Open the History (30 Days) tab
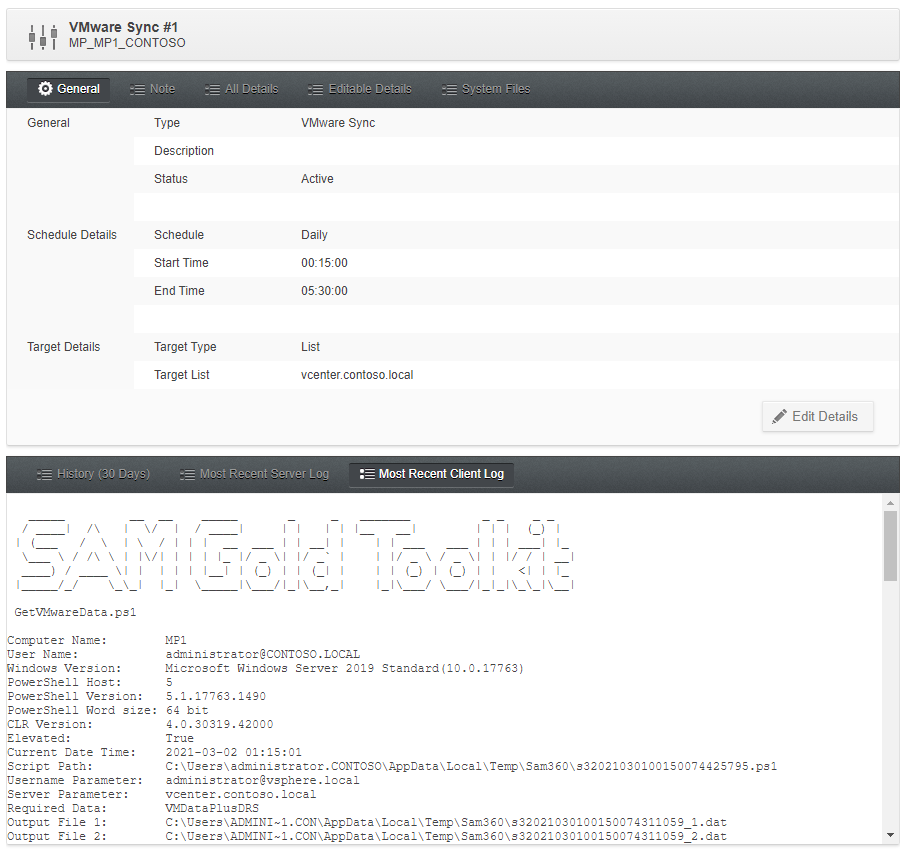Image resolution: width=906 pixels, height=856 pixels. [94, 474]
